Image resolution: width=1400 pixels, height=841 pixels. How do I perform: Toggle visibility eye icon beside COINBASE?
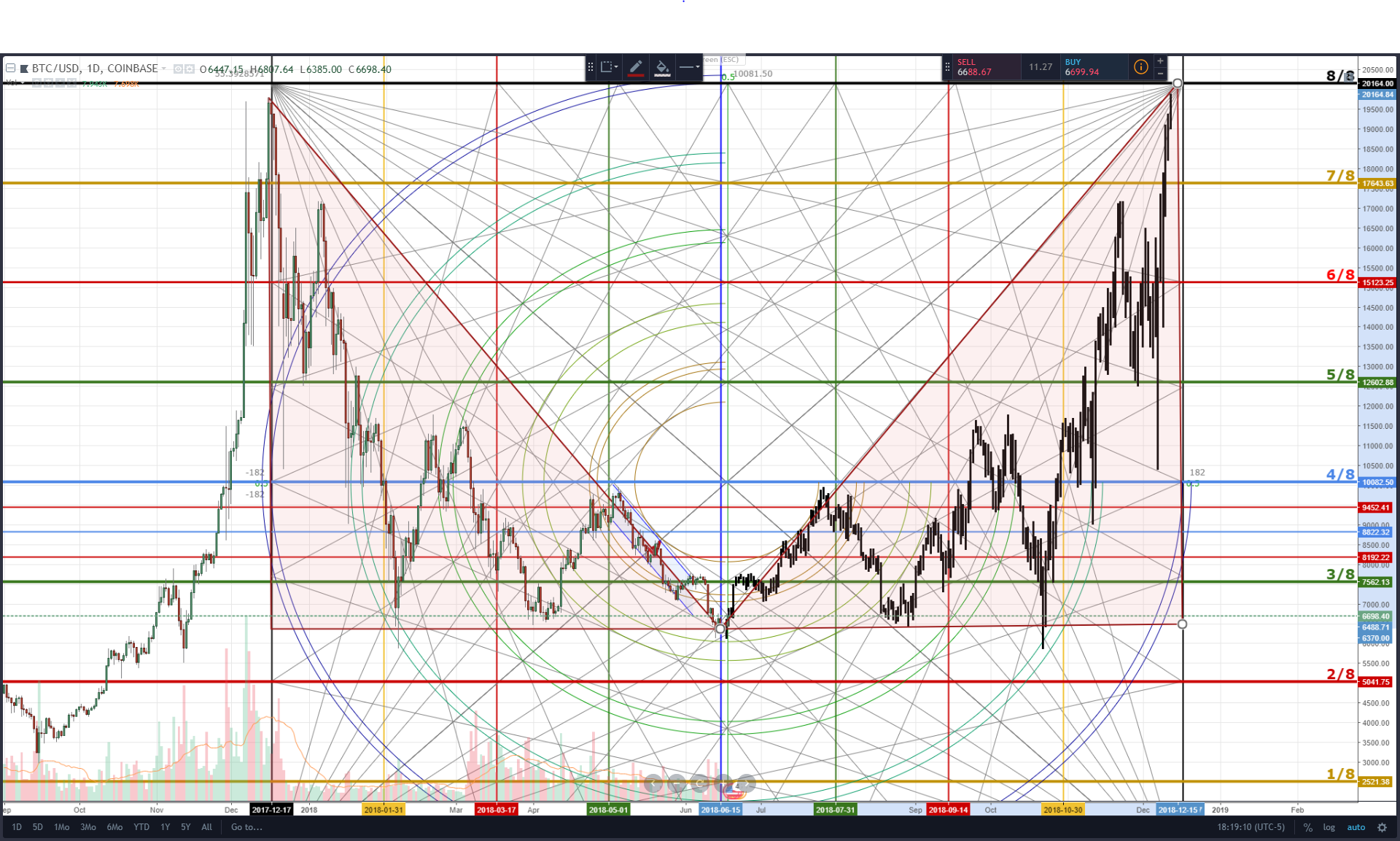[177, 69]
